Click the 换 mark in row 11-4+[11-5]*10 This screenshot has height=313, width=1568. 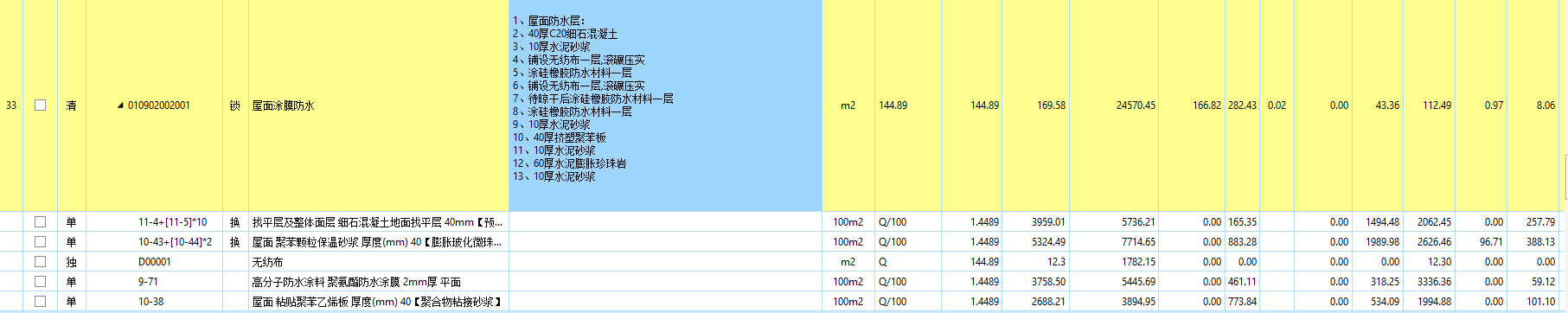pos(234,222)
